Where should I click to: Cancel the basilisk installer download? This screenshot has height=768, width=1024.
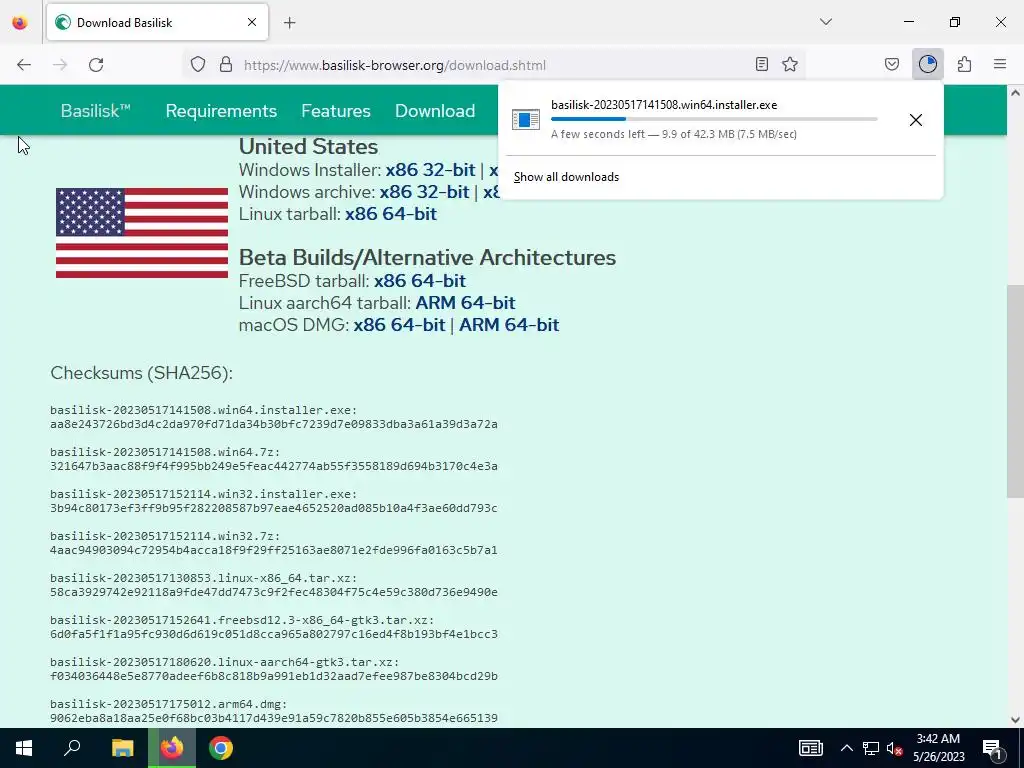click(916, 120)
